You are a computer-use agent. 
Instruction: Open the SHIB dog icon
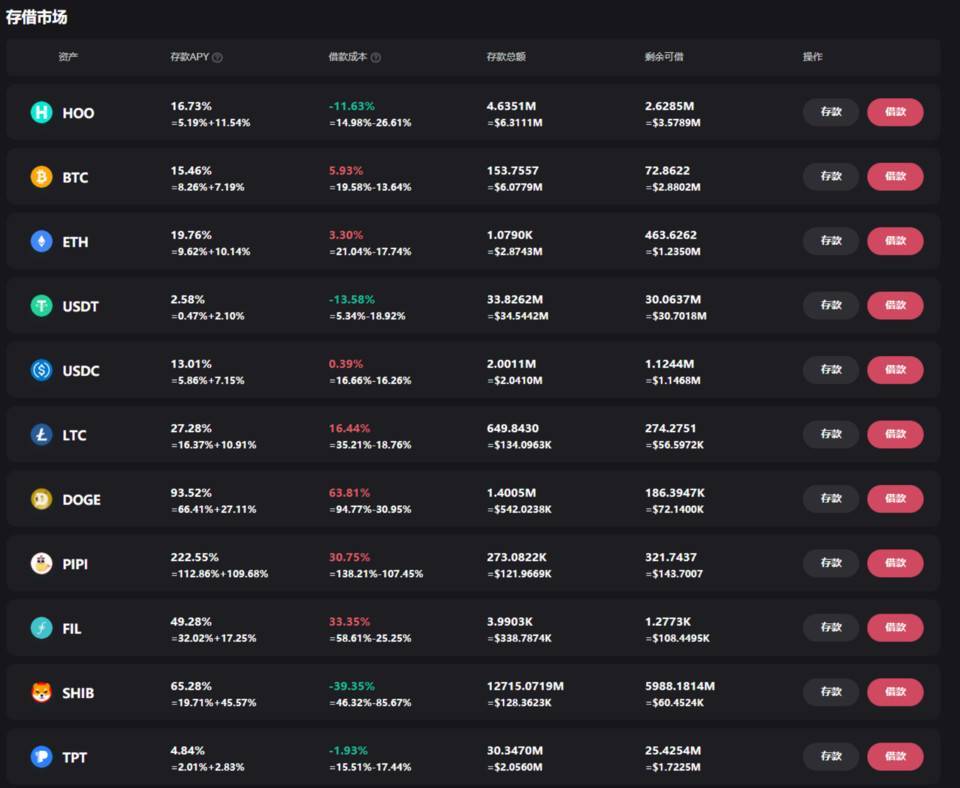point(42,692)
